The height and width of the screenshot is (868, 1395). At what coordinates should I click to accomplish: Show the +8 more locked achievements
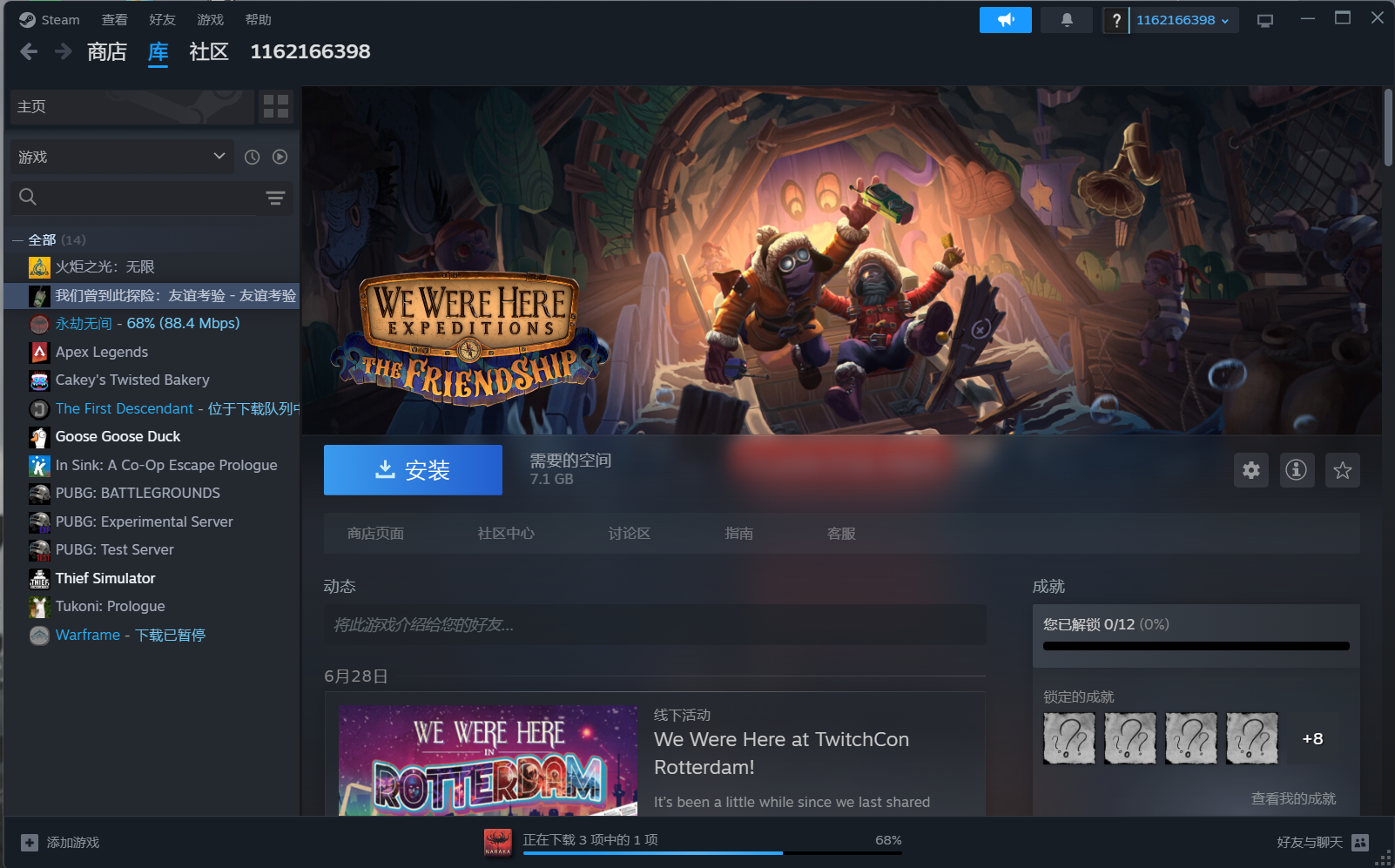[1312, 738]
